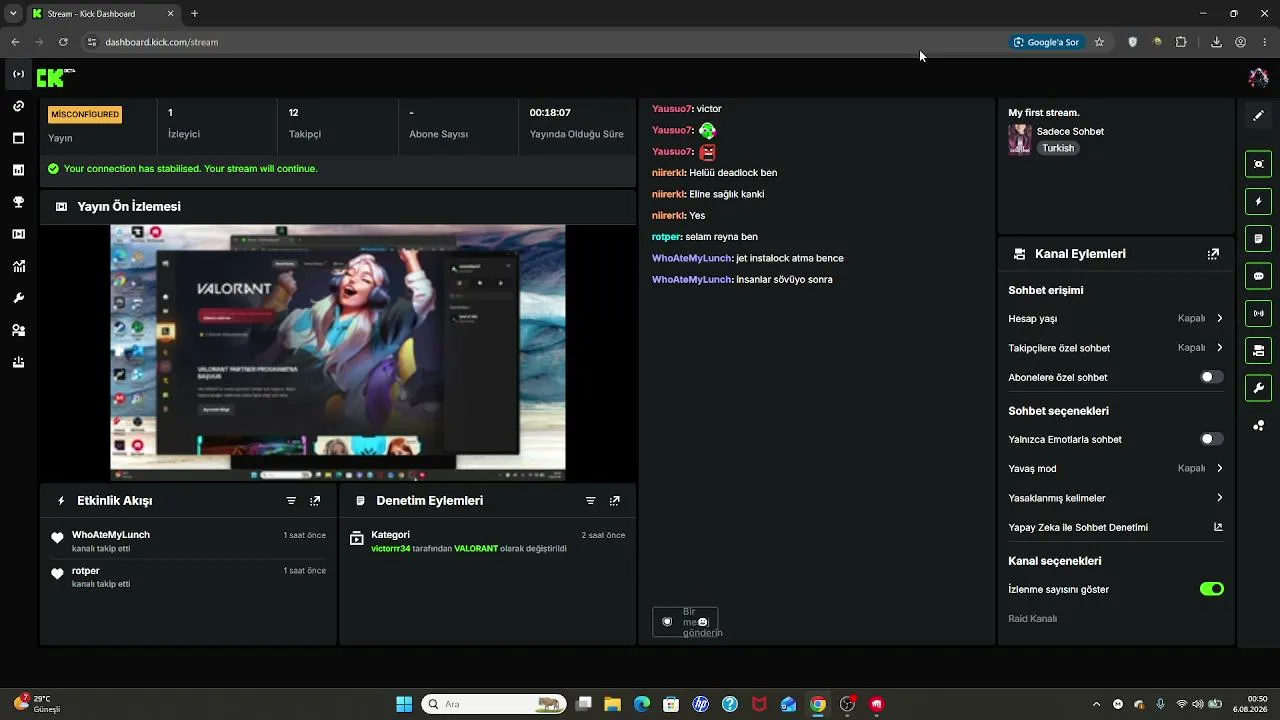Toggle the note moderation widget in right rail

[1258, 239]
